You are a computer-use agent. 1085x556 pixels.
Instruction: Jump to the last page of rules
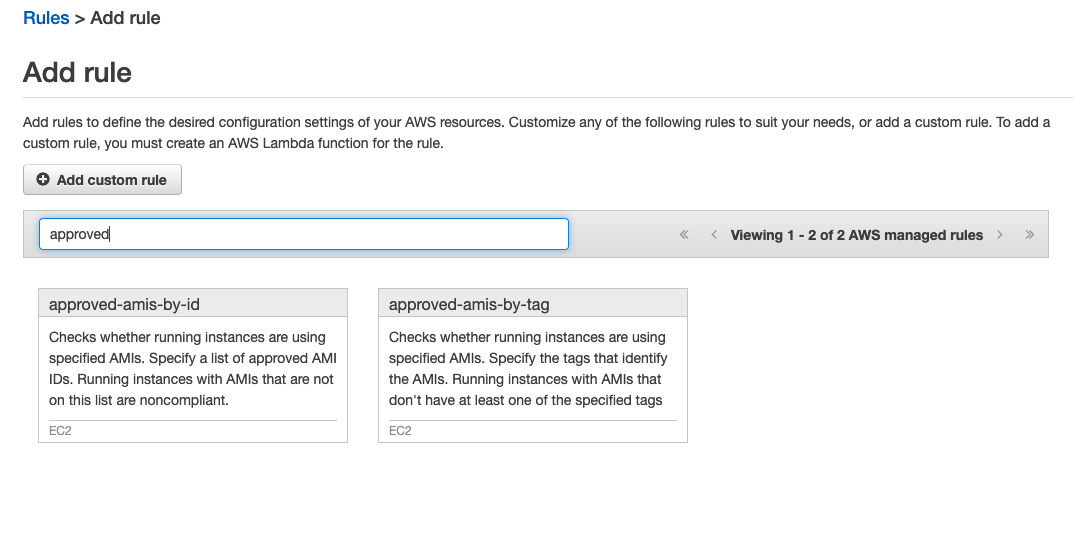(x=1029, y=235)
